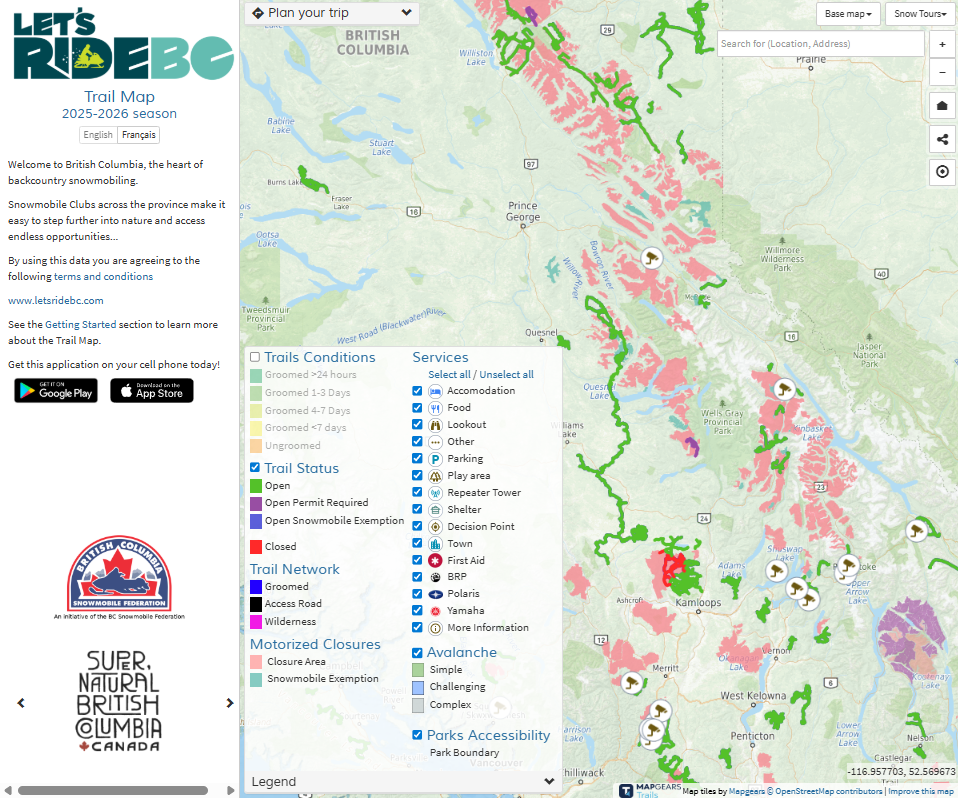Open the Base map dropdown
Image resolution: width=958 pixels, height=802 pixels.
click(x=848, y=14)
